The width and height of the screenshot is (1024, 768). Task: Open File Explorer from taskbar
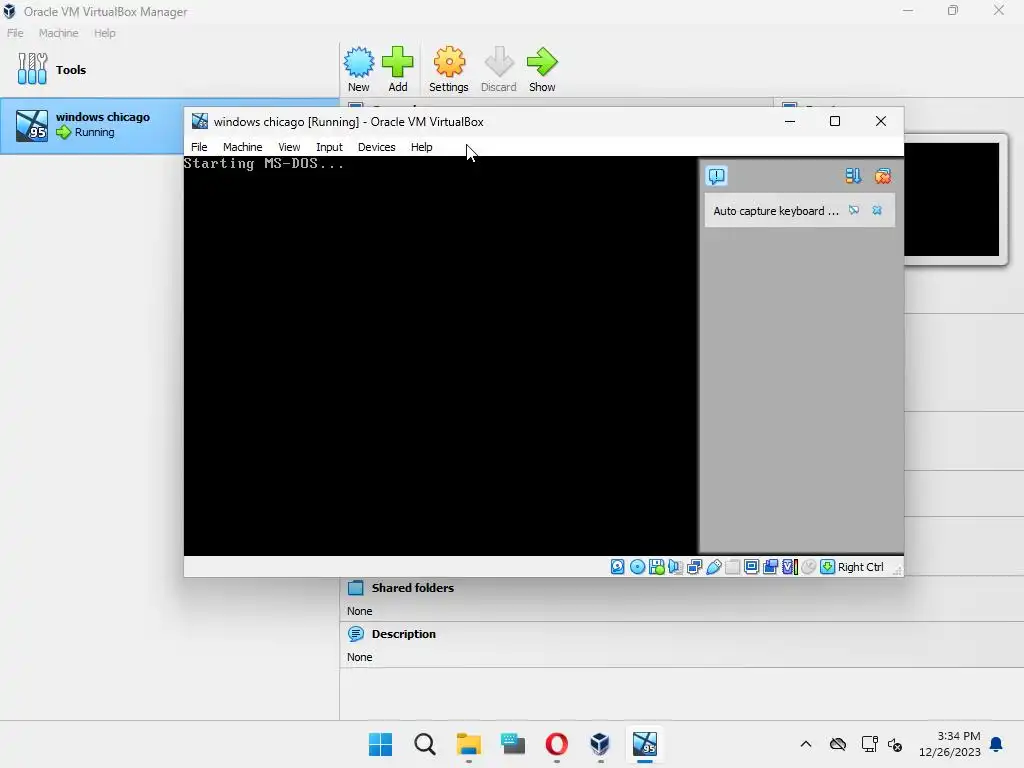[x=468, y=744]
